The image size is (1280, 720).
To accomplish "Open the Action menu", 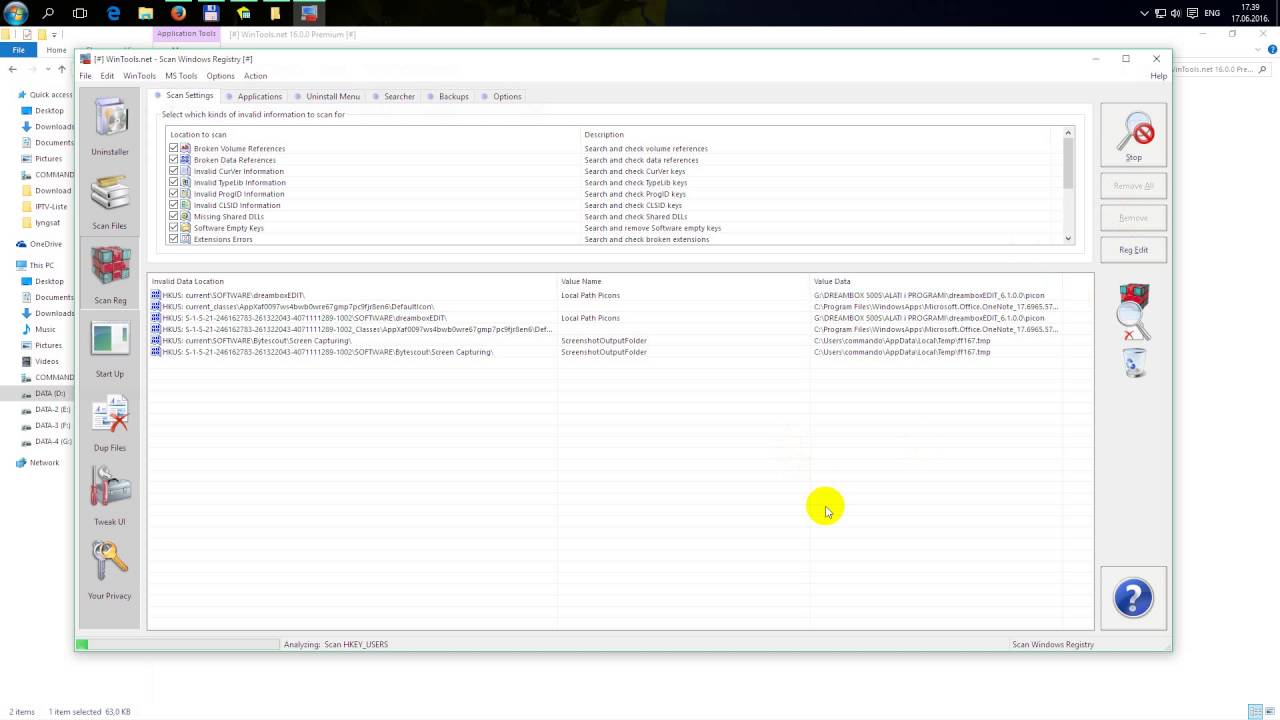I will click(x=255, y=76).
